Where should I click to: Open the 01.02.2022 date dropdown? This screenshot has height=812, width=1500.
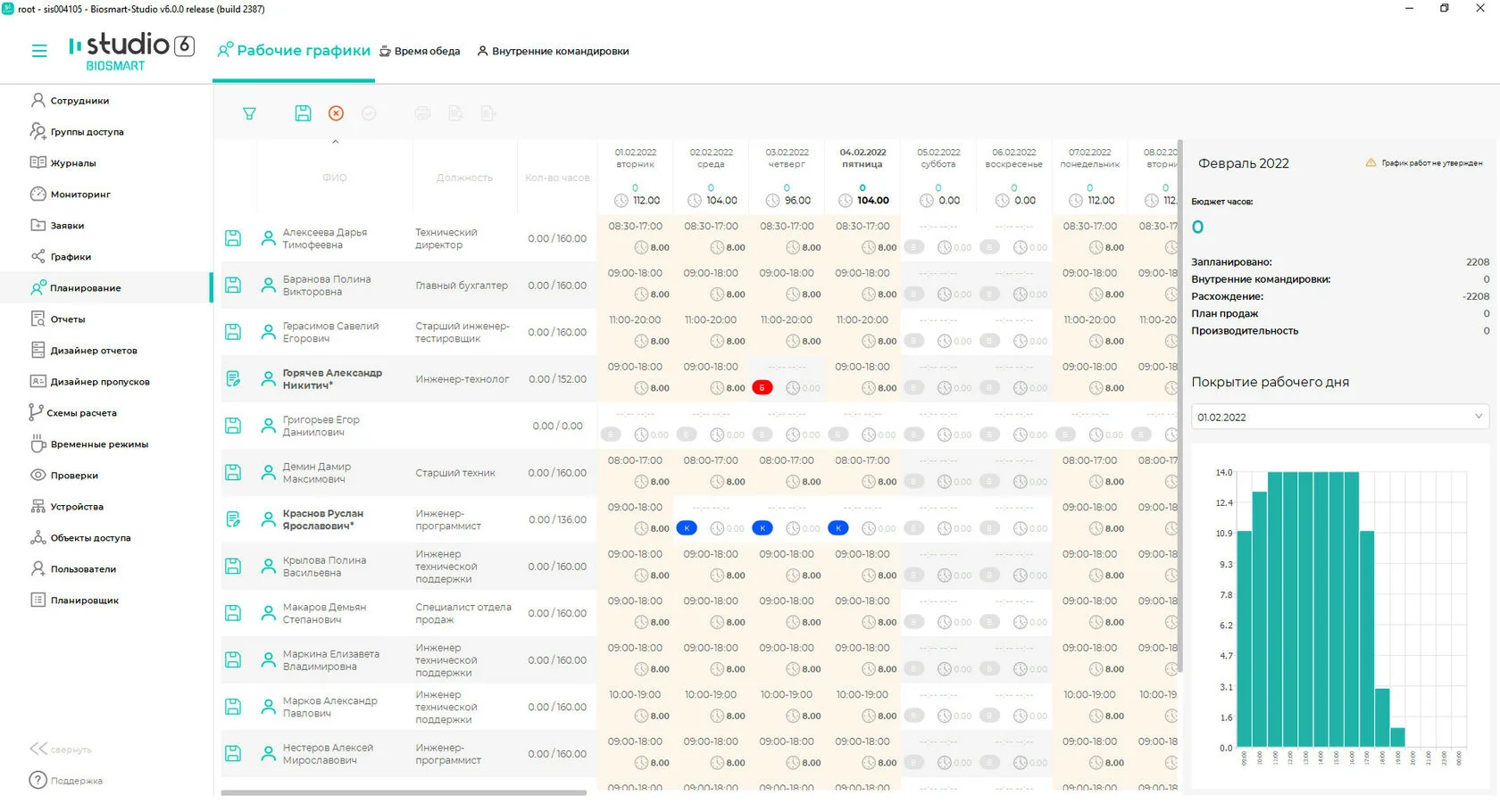click(x=1339, y=417)
